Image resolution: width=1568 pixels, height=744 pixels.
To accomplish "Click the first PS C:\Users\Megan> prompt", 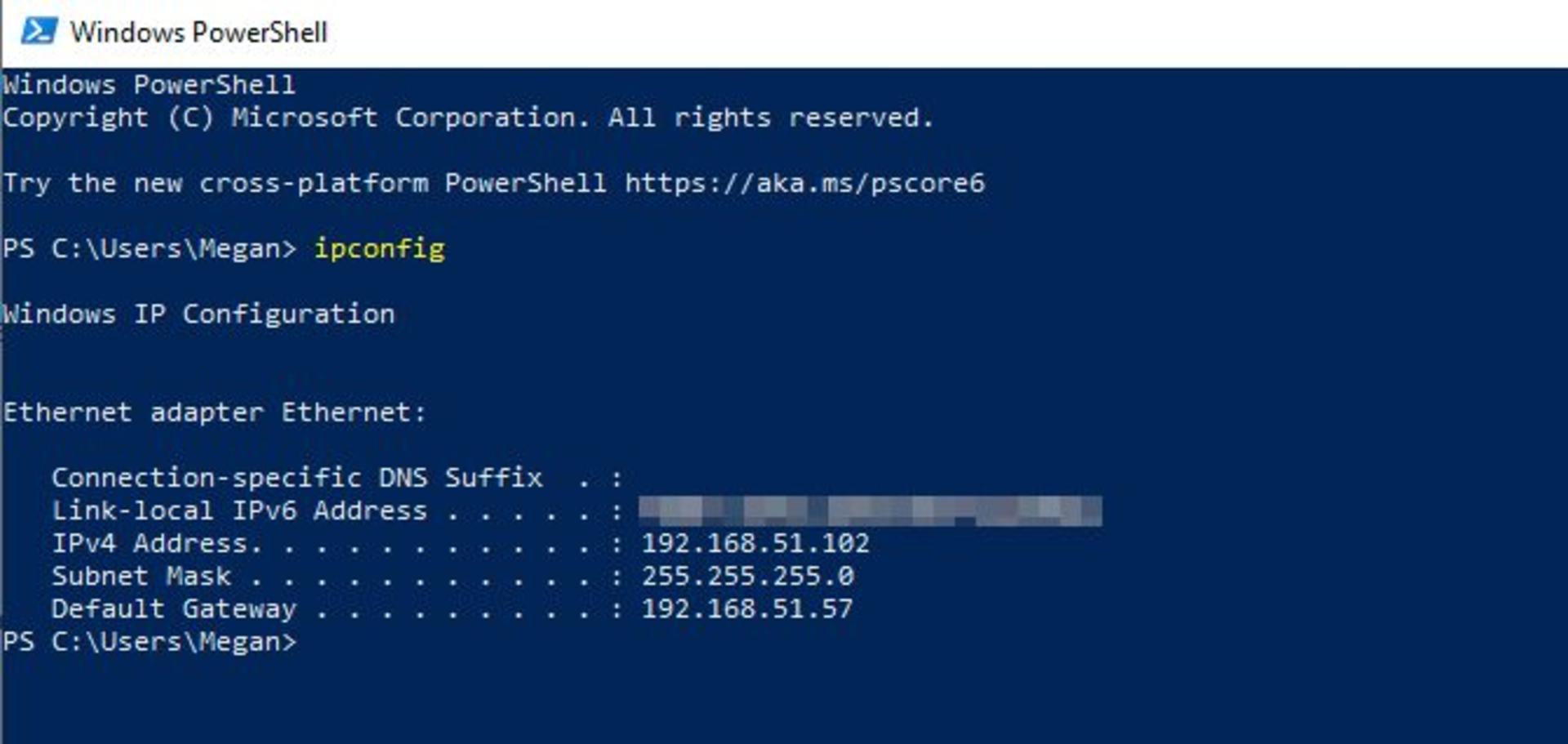I will [x=149, y=248].
